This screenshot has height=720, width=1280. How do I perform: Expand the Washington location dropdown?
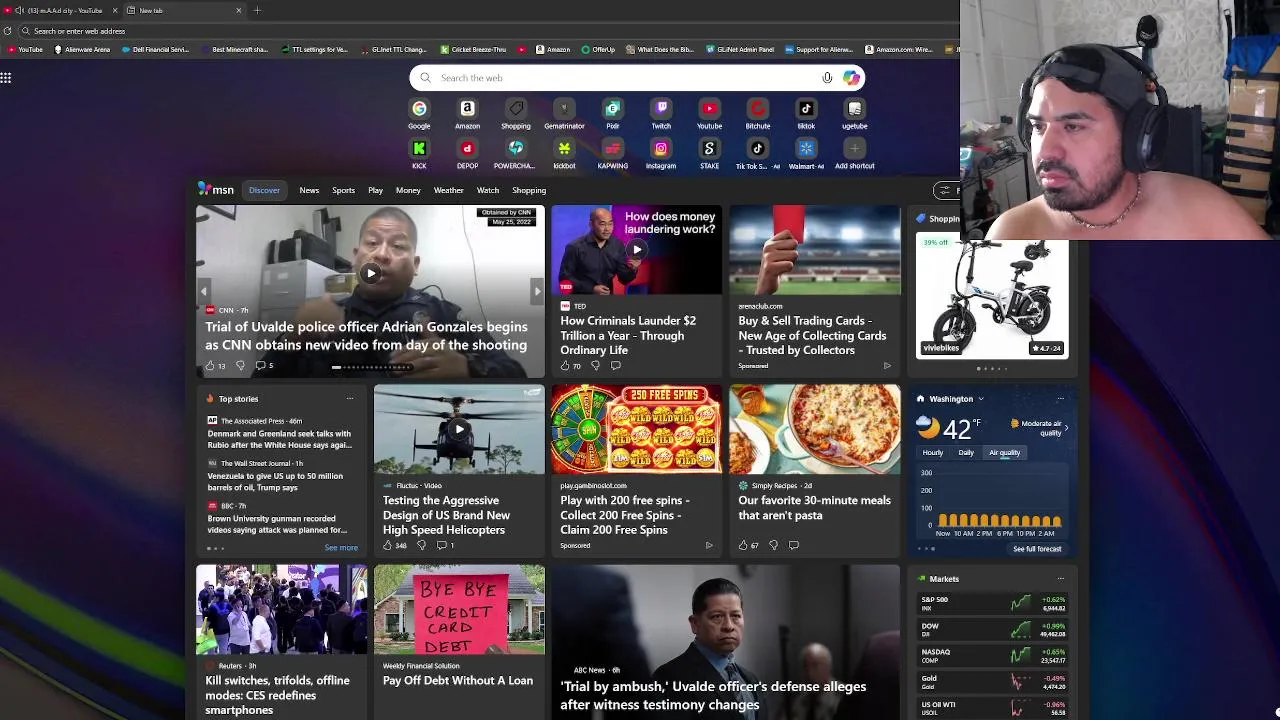pos(980,399)
